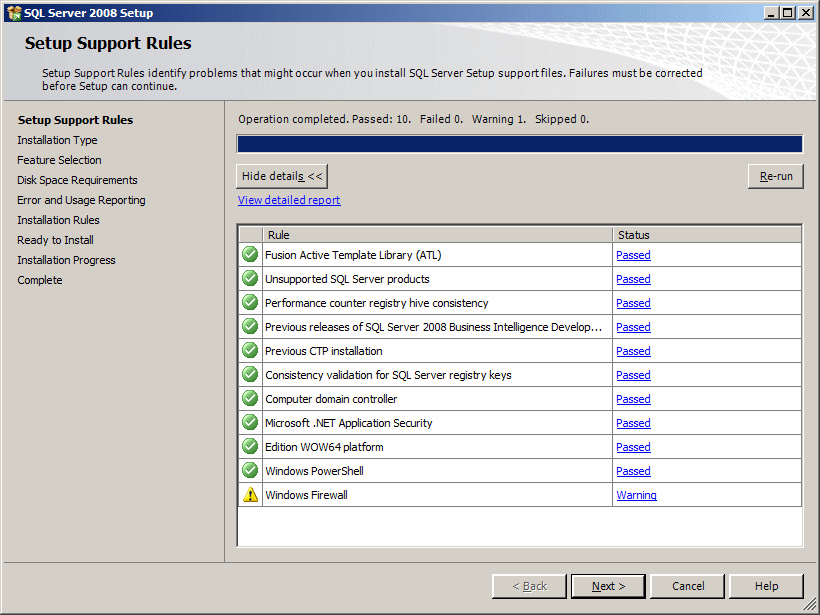Select Disk Space Requirements step

tap(77, 180)
